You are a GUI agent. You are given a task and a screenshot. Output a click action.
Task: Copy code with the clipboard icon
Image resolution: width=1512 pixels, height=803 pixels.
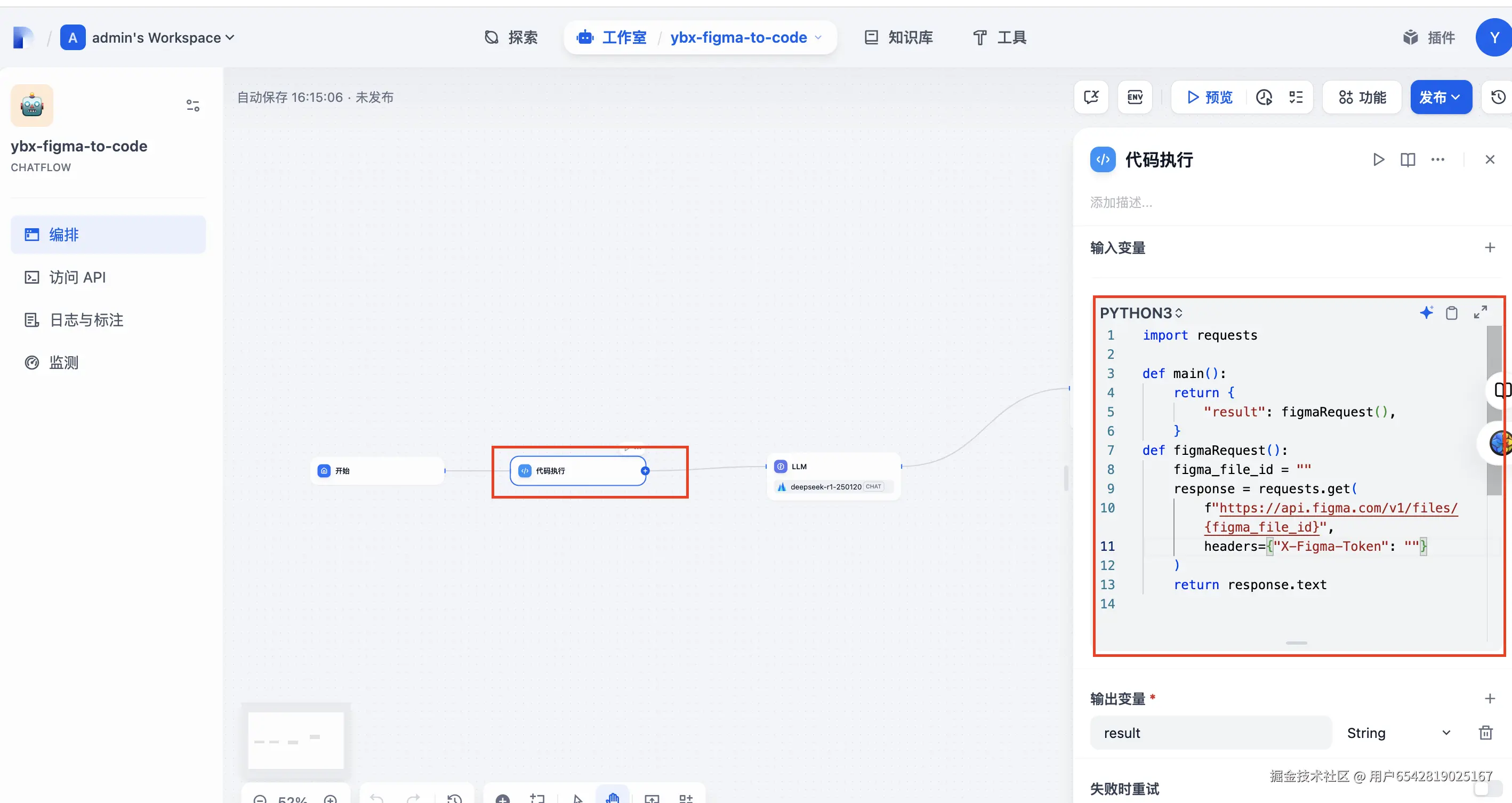tap(1452, 313)
